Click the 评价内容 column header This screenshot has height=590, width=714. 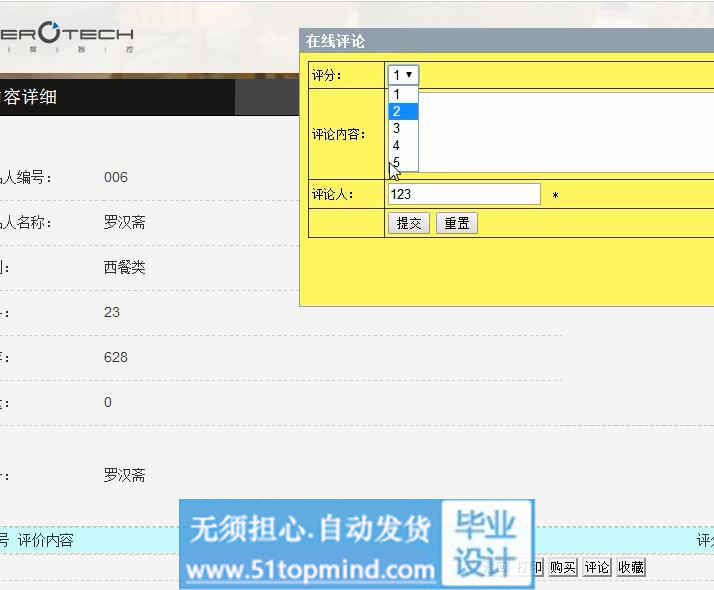pyautogui.click(x=45, y=540)
